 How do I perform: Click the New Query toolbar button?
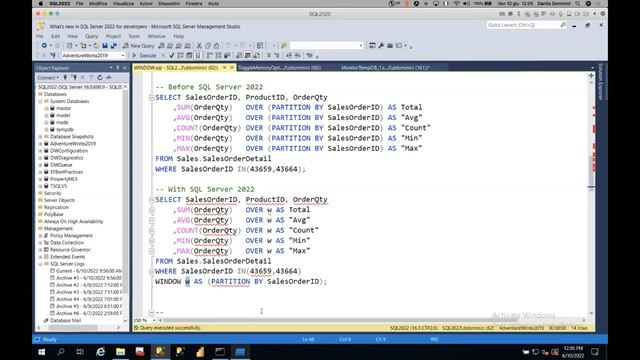tap(139, 46)
